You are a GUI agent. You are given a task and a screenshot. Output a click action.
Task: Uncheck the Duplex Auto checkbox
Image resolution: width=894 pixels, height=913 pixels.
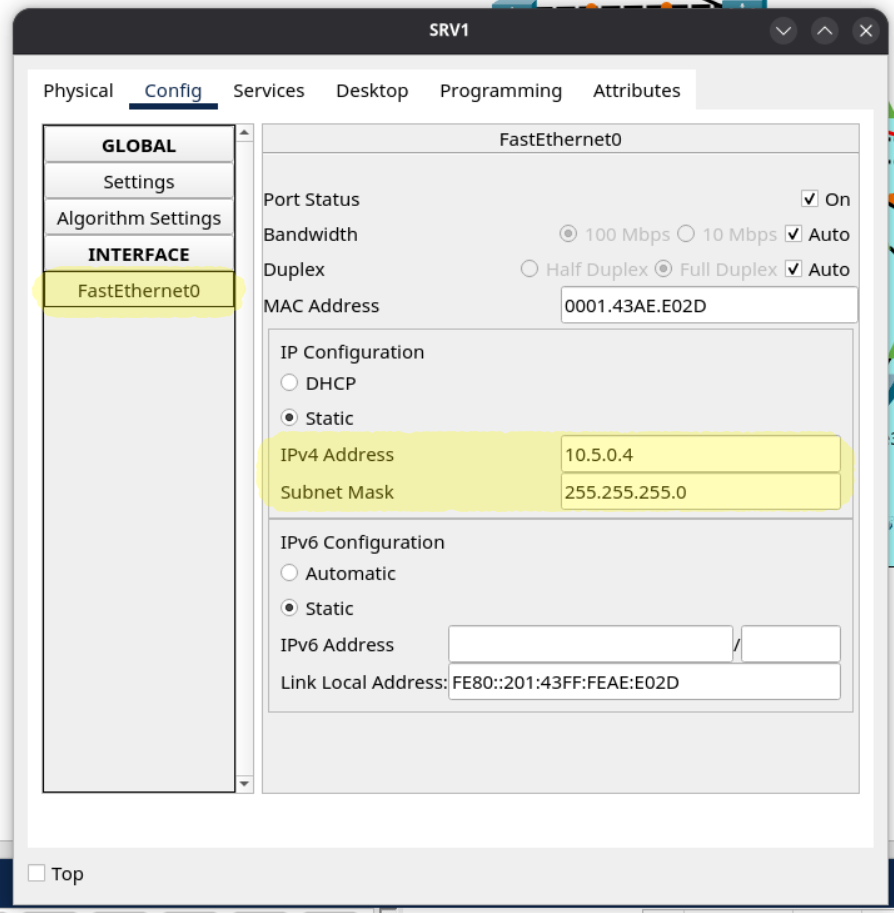pyautogui.click(x=794, y=270)
